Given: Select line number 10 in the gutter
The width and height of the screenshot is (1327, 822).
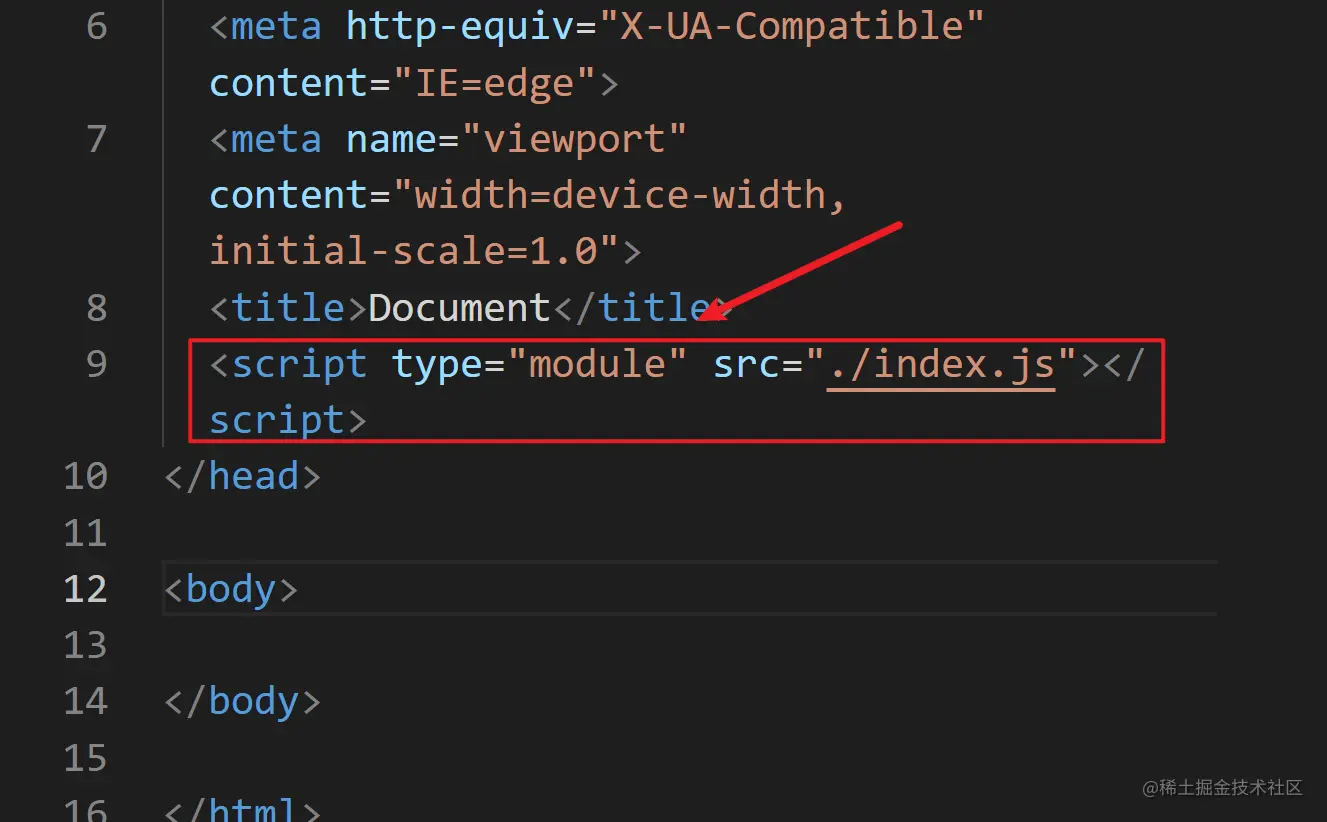Looking at the screenshot, I should click(85, 476).
